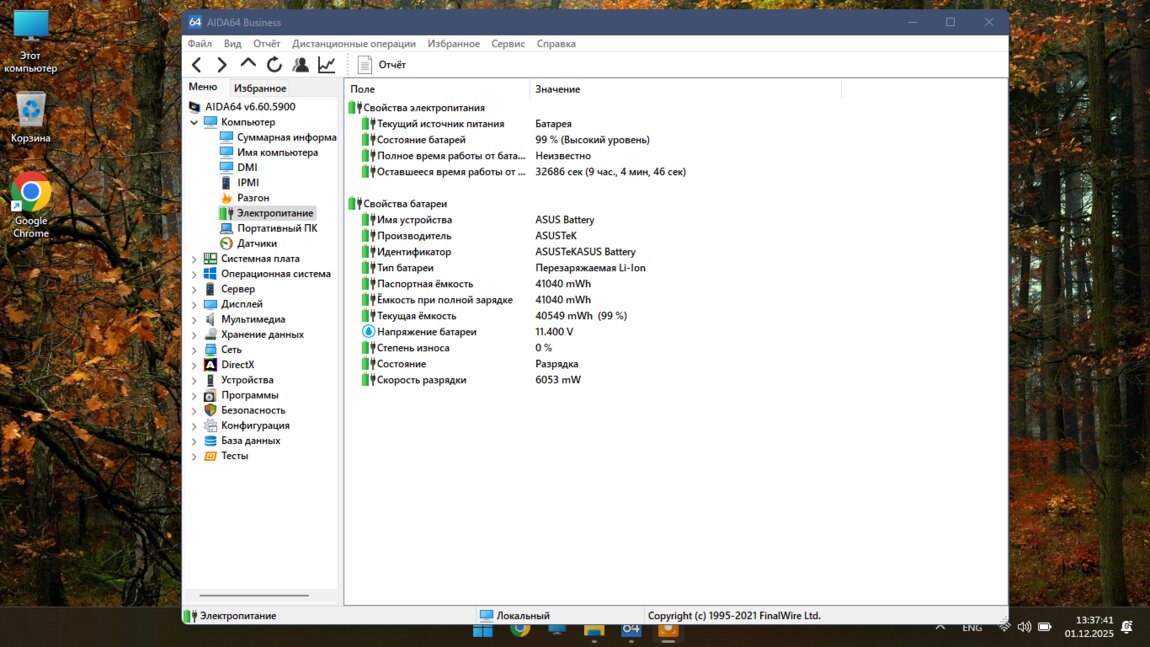The height and width of the screenshot is (647, 1150).
Task: Select Разгон overclock item with flame icon
Action: point(252,198)
